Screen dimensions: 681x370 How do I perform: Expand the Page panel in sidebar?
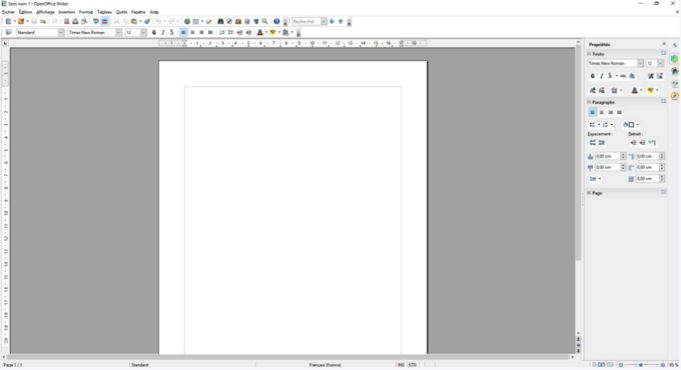click(x=589, y=193)
